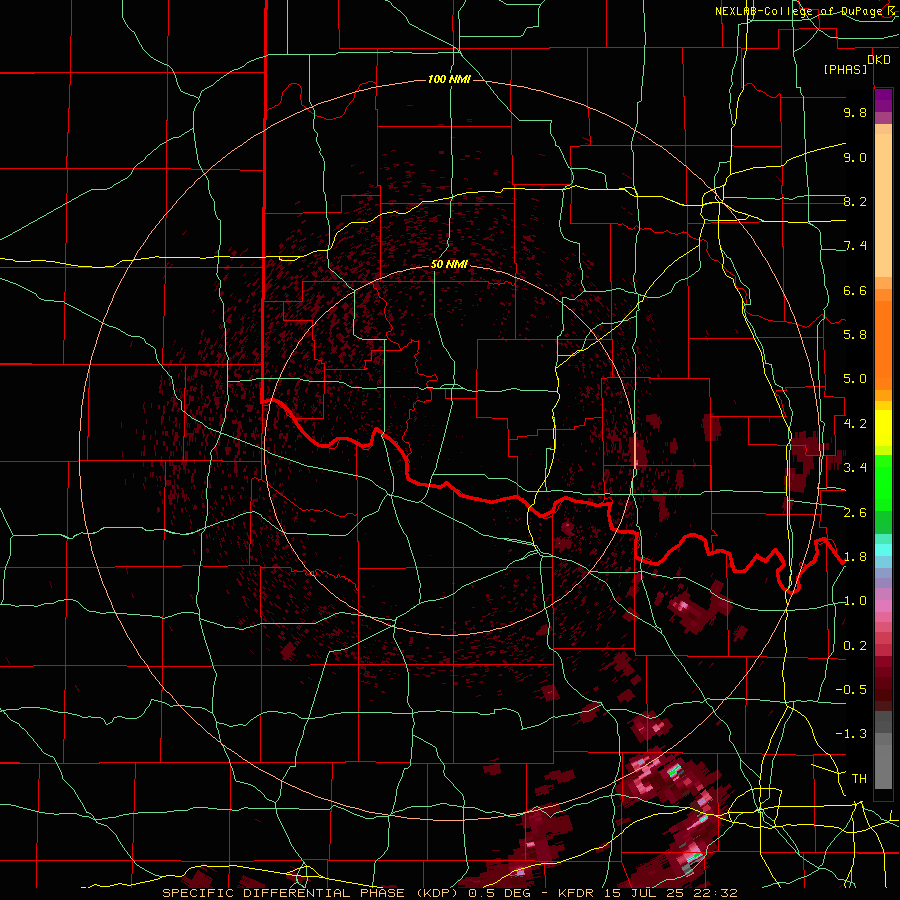900x900 pixels.
Task: Select the 3.4 value on the legend scale
Action: pos(855,468)
